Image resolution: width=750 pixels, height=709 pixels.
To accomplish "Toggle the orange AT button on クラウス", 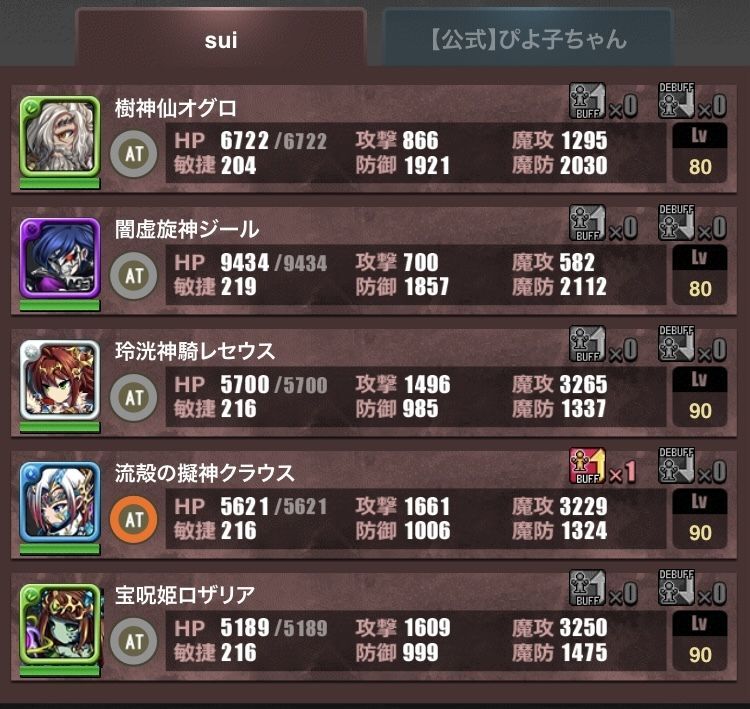I will click(133, 519).
